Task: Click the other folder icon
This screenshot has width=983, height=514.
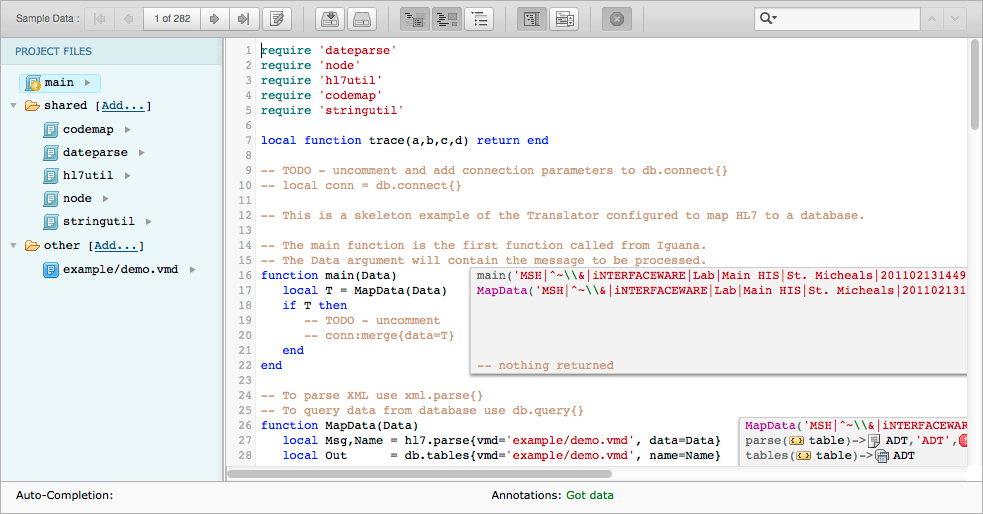Action: pos(32,246)
